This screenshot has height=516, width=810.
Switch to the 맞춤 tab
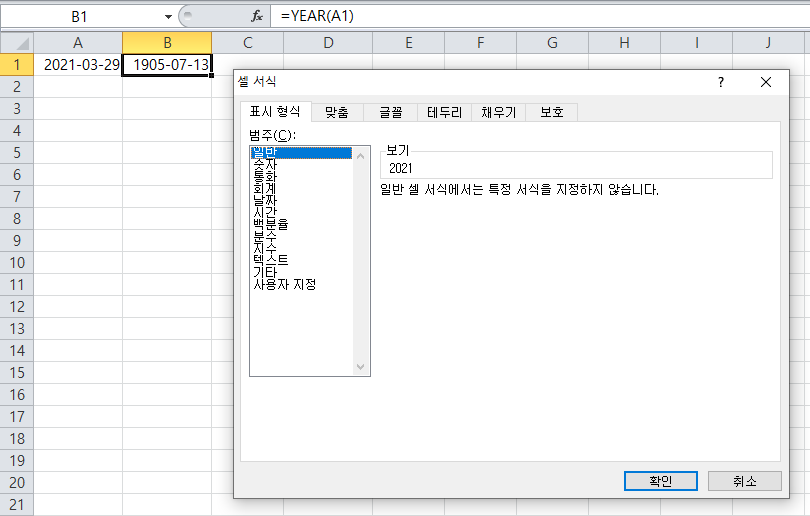pos(337,112)
